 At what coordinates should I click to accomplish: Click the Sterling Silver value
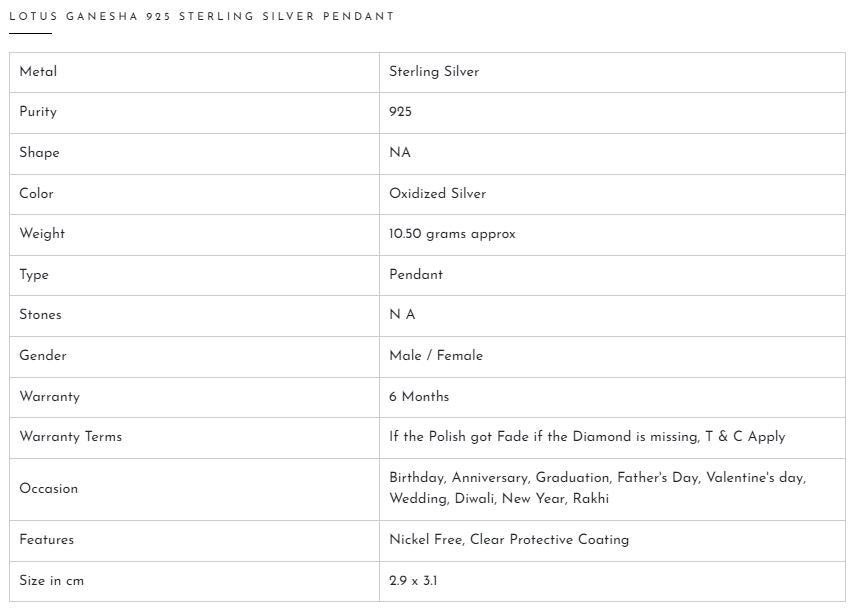434,71
